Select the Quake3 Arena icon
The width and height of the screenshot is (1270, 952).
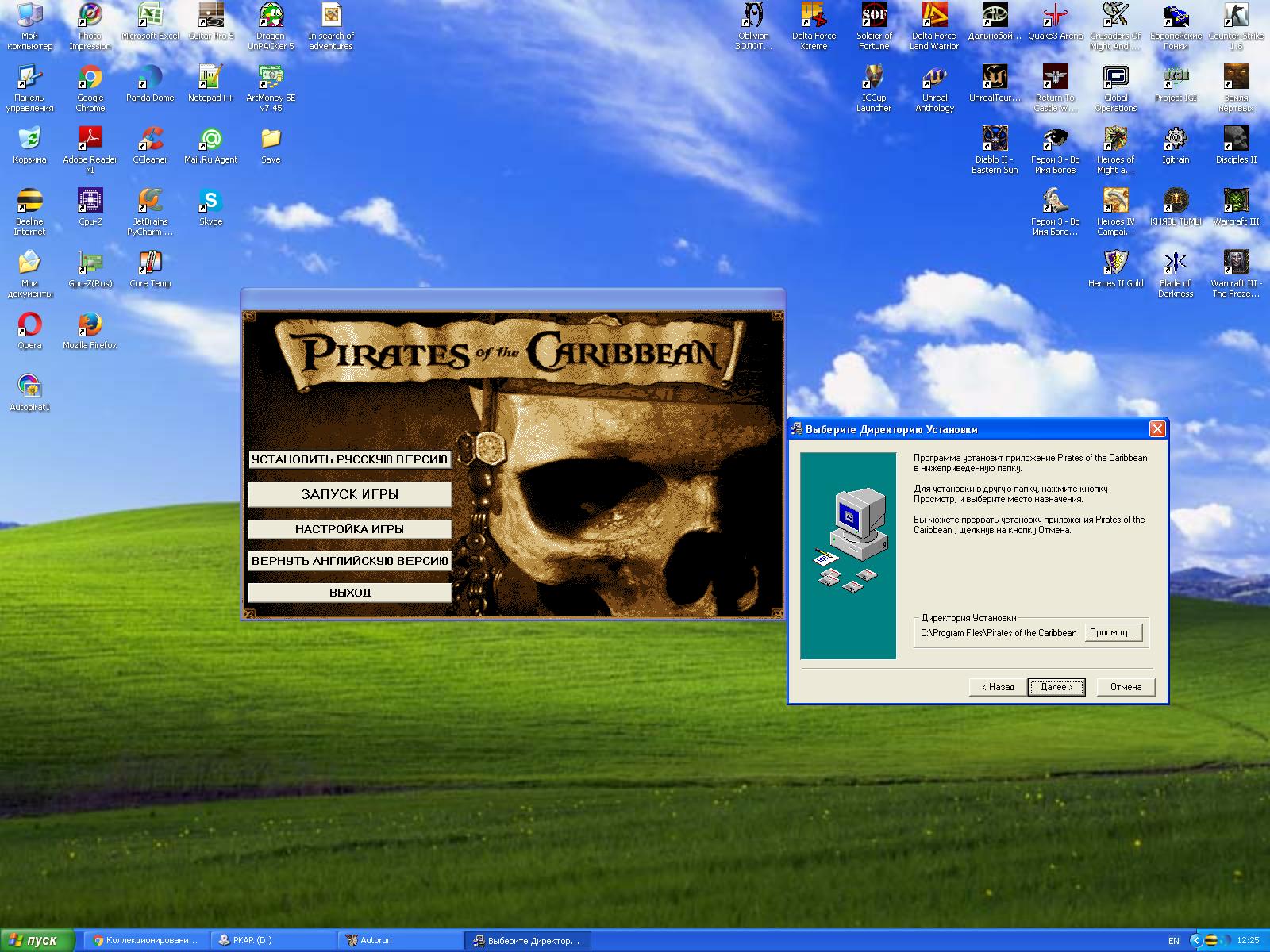[1055, 21]
